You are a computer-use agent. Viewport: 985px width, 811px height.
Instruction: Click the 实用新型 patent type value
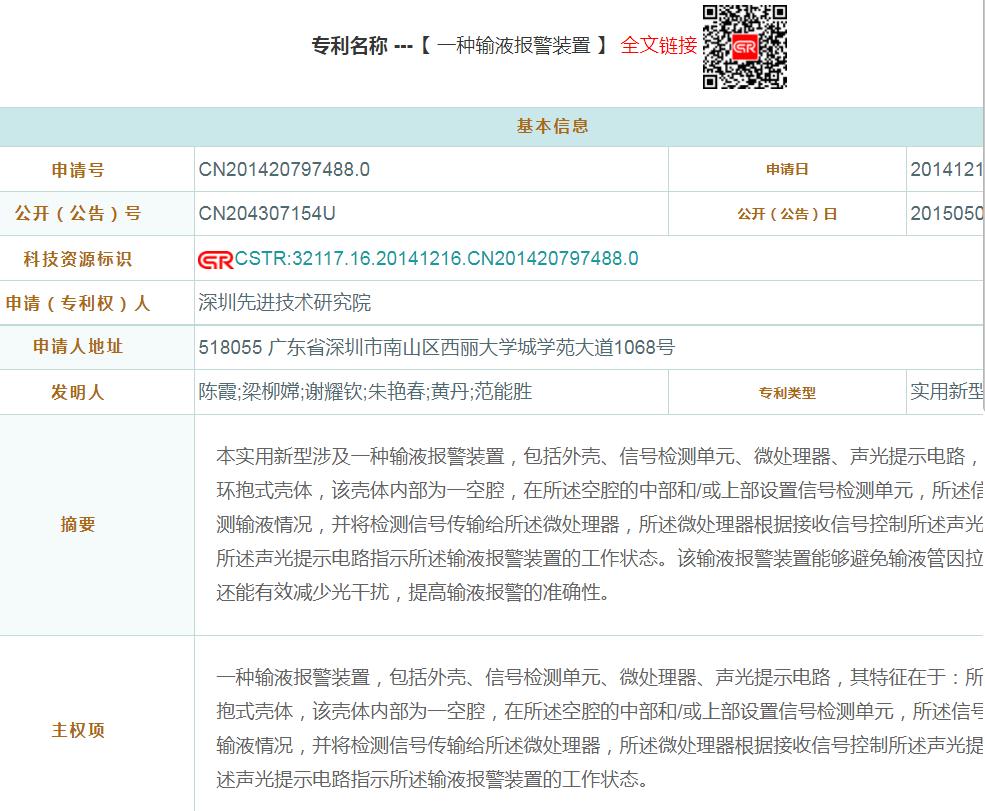coord(945,392)
